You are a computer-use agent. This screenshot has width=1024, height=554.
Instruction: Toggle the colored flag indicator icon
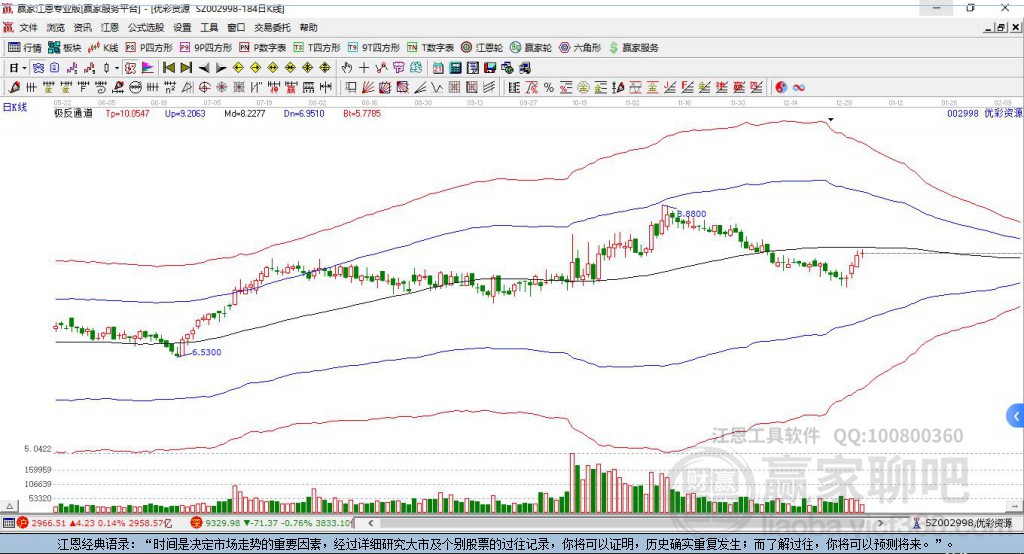click(x=148, y=68)
